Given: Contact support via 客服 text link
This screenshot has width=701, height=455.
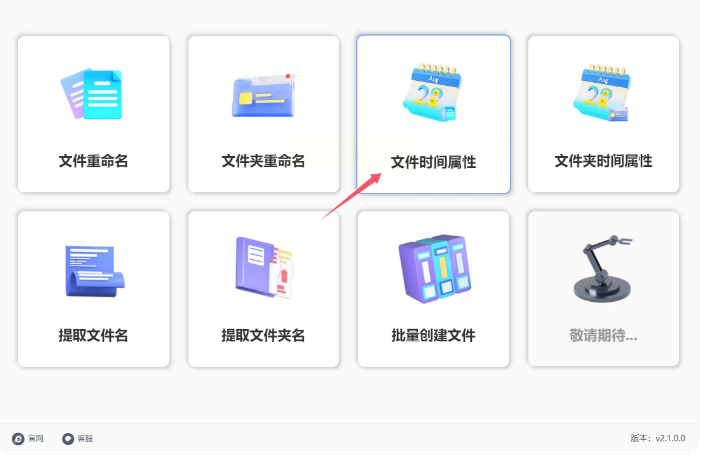Looking at the screenshot, I should click(x=85, y=439).
